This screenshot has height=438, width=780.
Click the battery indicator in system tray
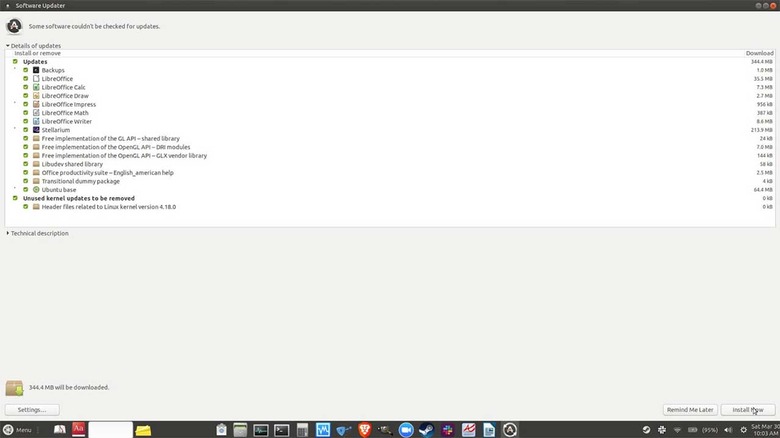[x=692, y=430]
